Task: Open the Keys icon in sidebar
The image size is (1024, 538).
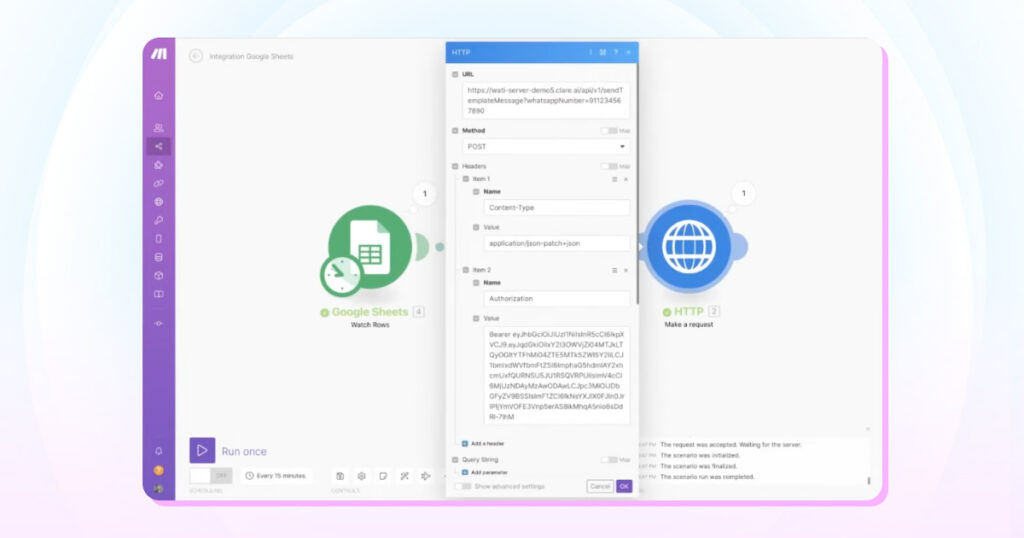Action: 159,220
